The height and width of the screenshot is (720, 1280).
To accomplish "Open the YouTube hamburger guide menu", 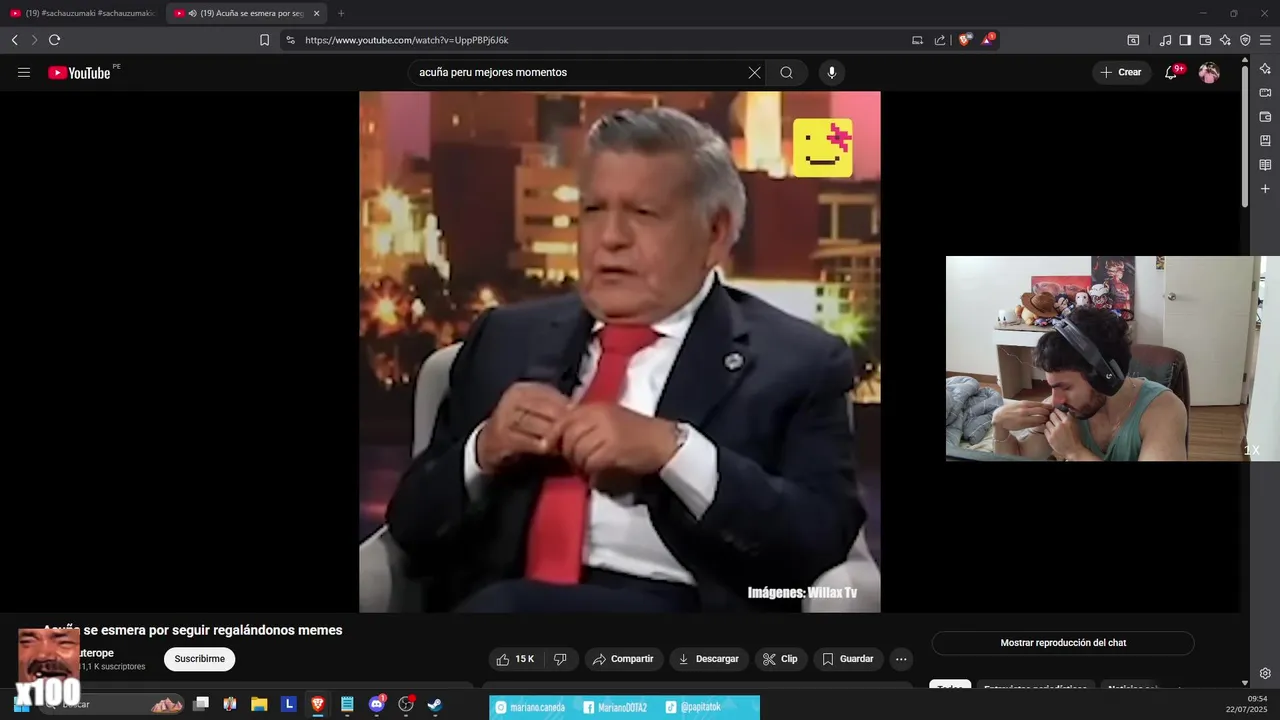I will point(24,72).
